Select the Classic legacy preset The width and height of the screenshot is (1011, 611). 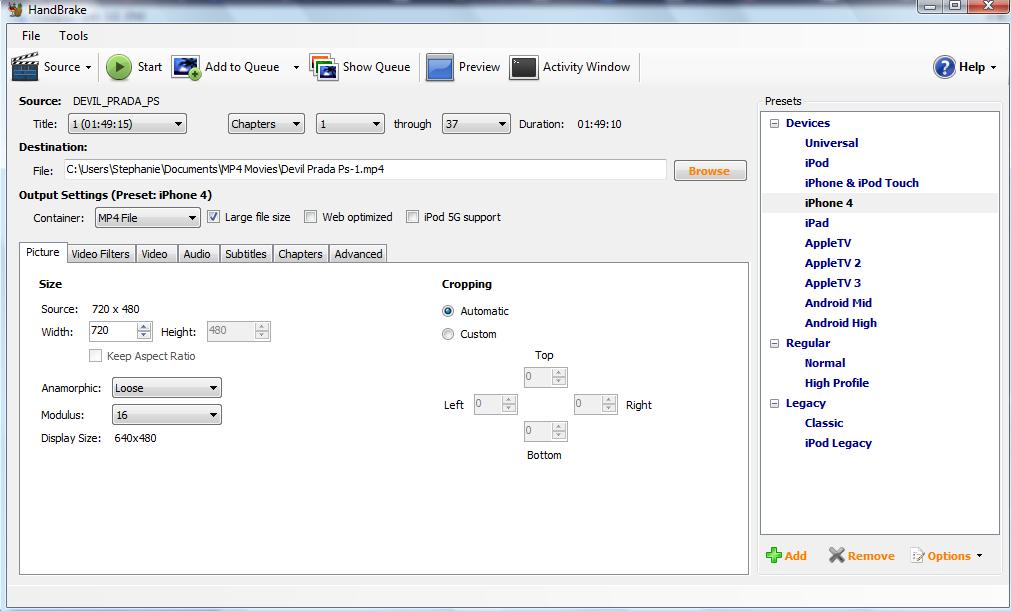(x=823, y=423)
